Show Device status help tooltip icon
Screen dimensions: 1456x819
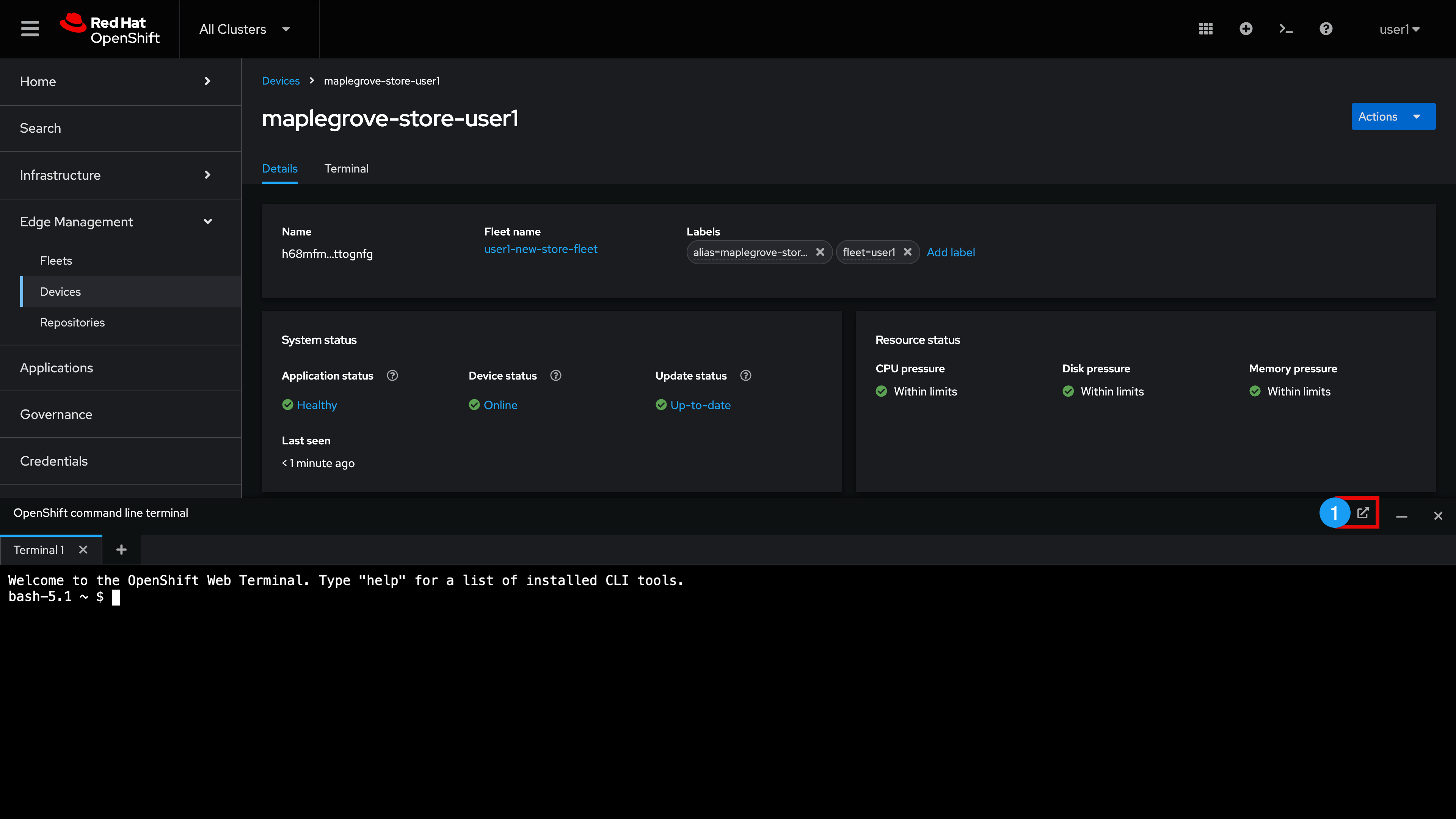click(x=555, y=375)
